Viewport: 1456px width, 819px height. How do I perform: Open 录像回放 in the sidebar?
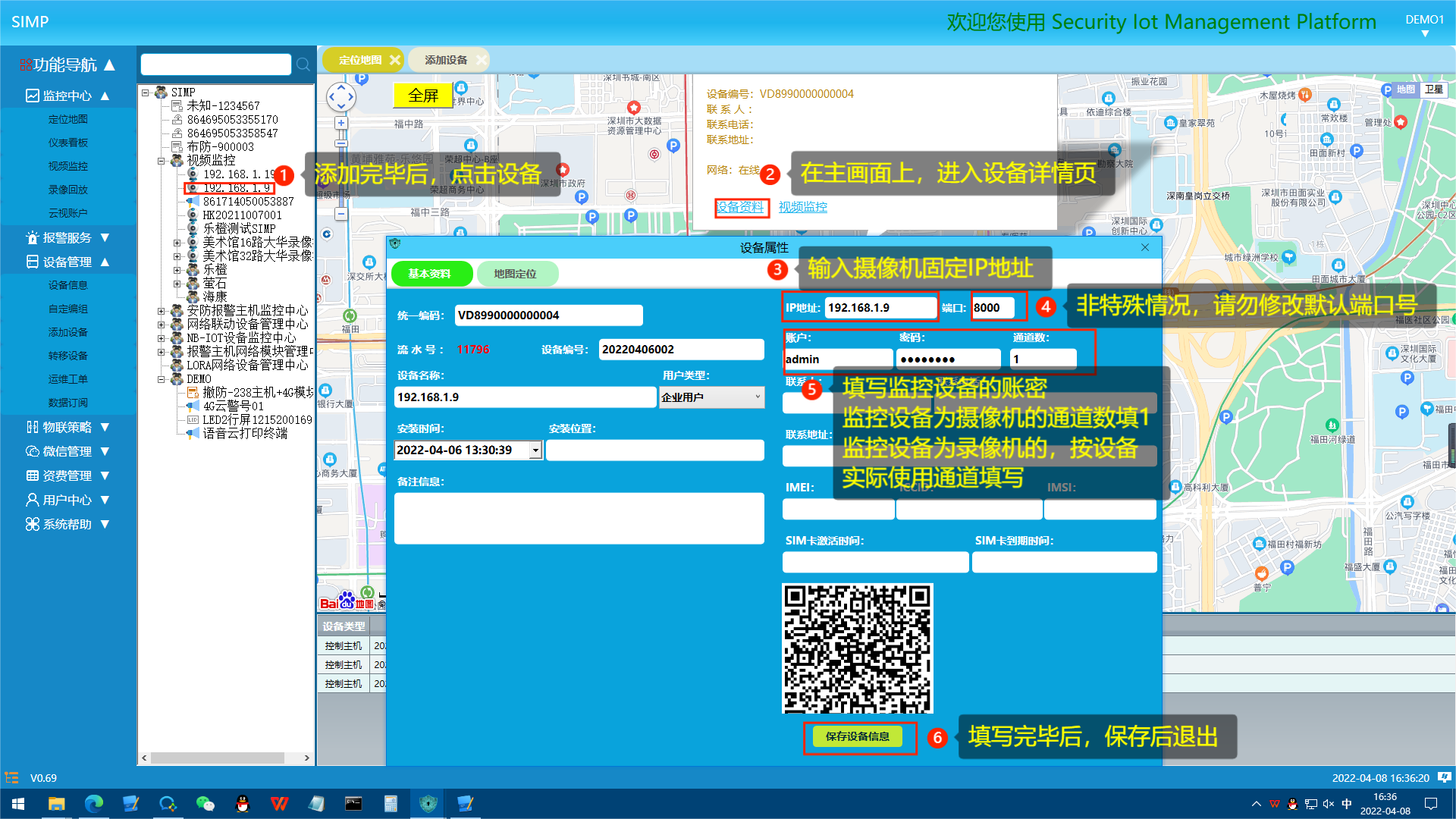(x=68, y=190)
